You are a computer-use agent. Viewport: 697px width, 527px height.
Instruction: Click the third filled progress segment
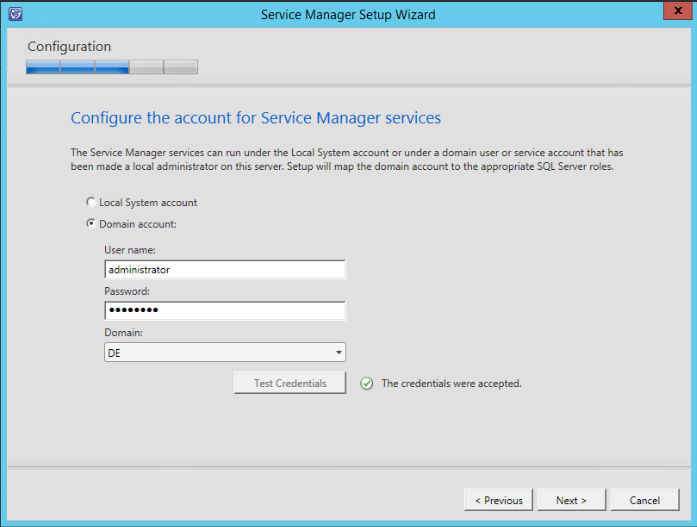click(x=112, y=68)
